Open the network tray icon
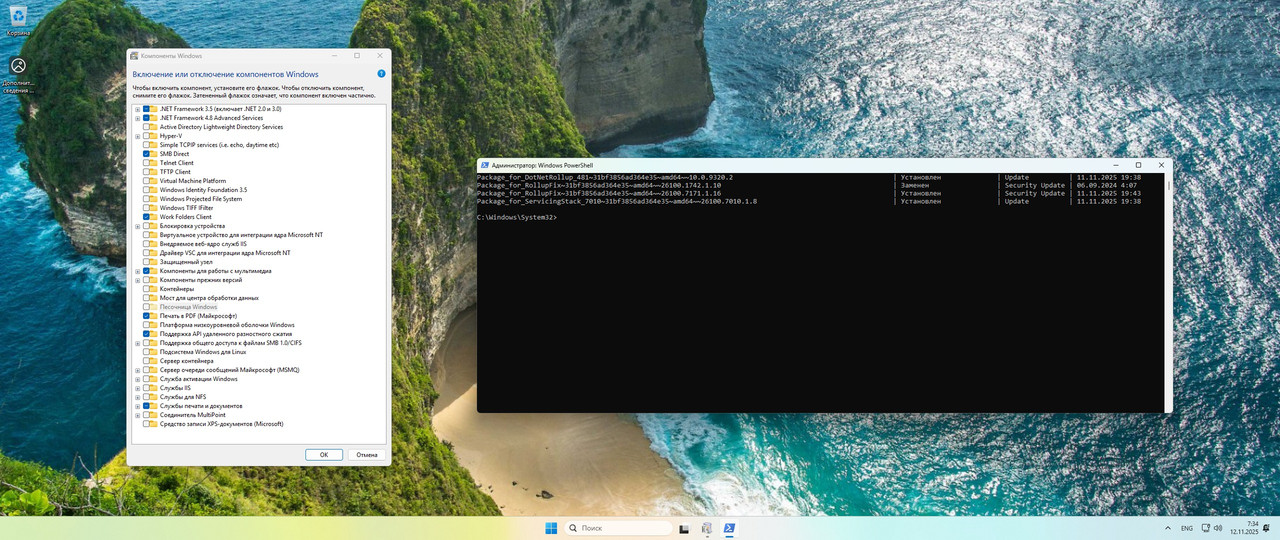Image resolution: width=1280 pixels, height=540 pixels. (x=1205, y=528)
